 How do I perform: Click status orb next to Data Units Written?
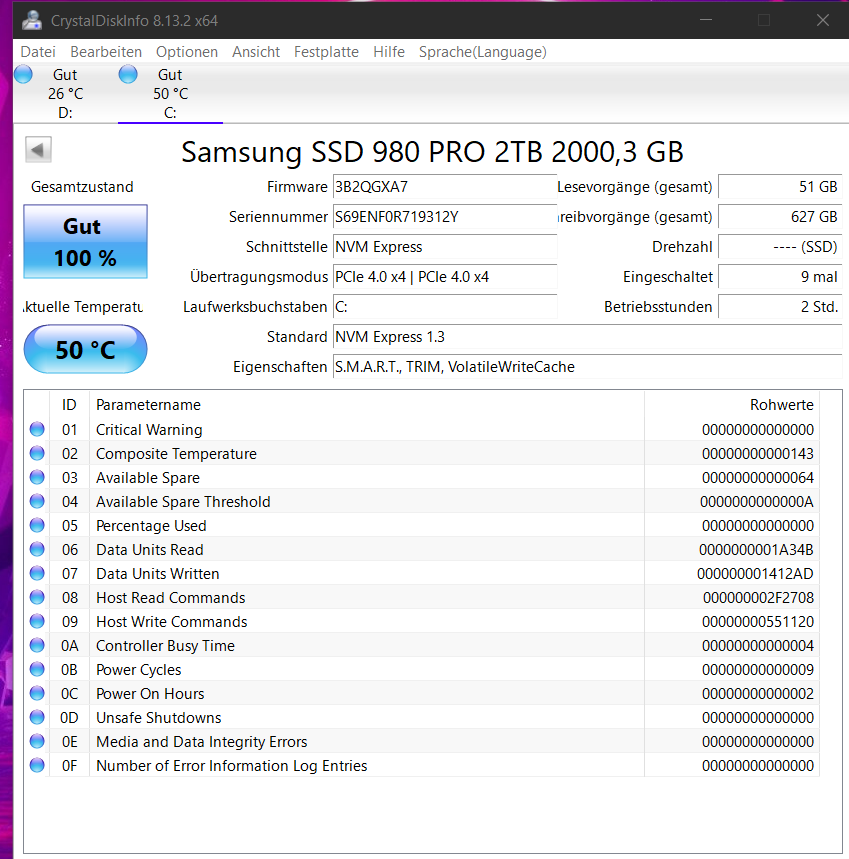[x=37, y=573]
